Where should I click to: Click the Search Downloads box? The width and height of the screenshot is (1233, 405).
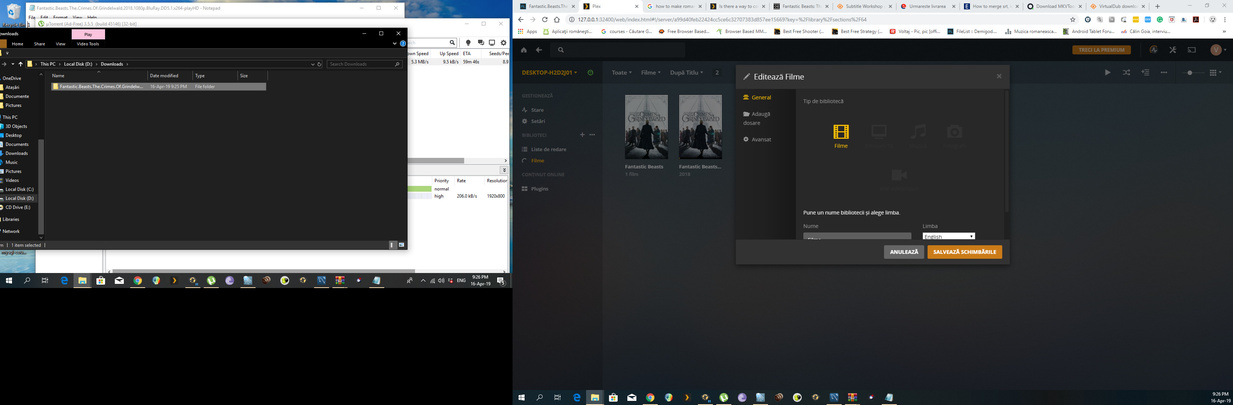(364, 64)
